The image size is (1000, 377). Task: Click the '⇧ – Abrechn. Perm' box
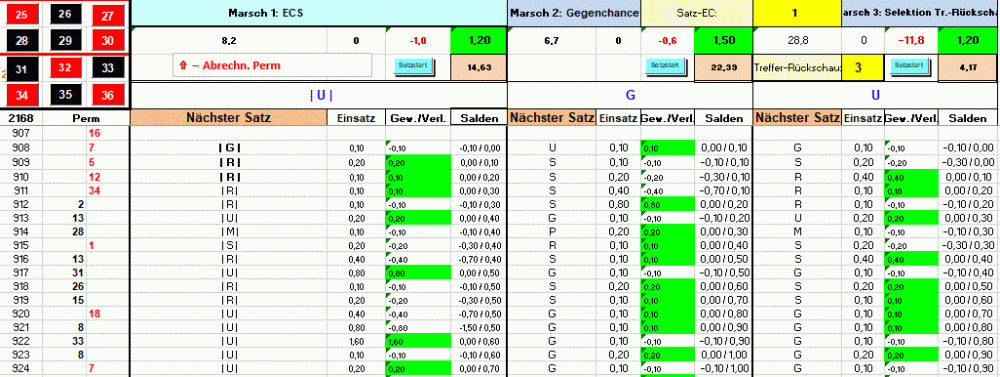coord(272,66)
